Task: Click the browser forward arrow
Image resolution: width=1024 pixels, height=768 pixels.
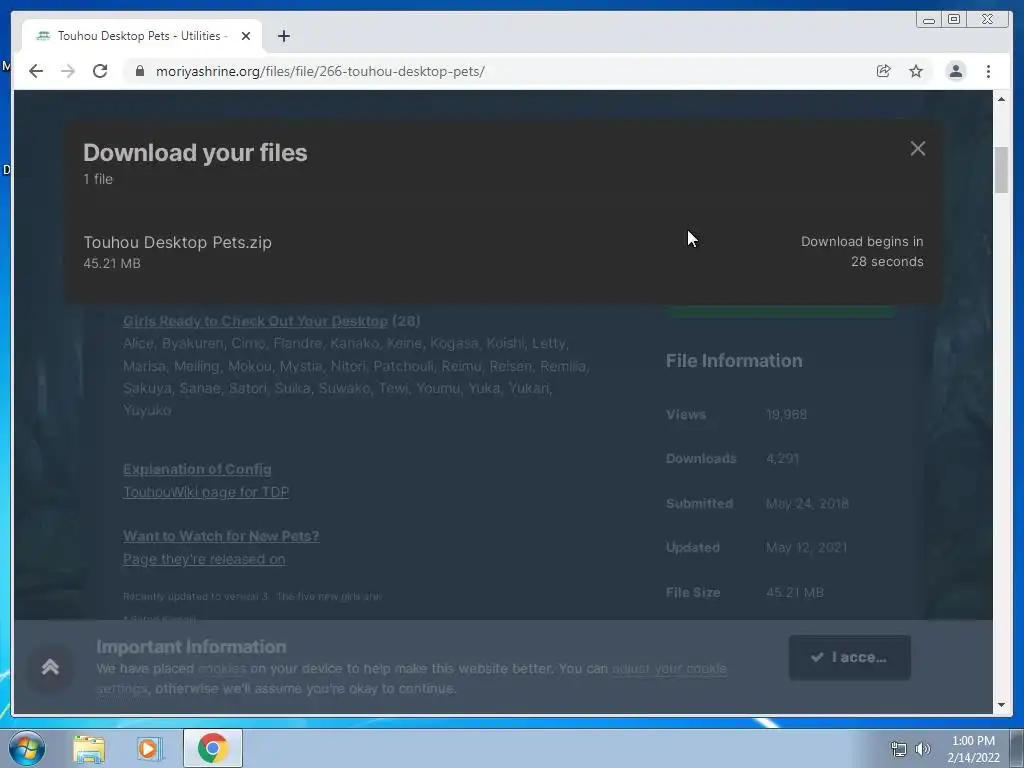Action: [x=68, y=71]
